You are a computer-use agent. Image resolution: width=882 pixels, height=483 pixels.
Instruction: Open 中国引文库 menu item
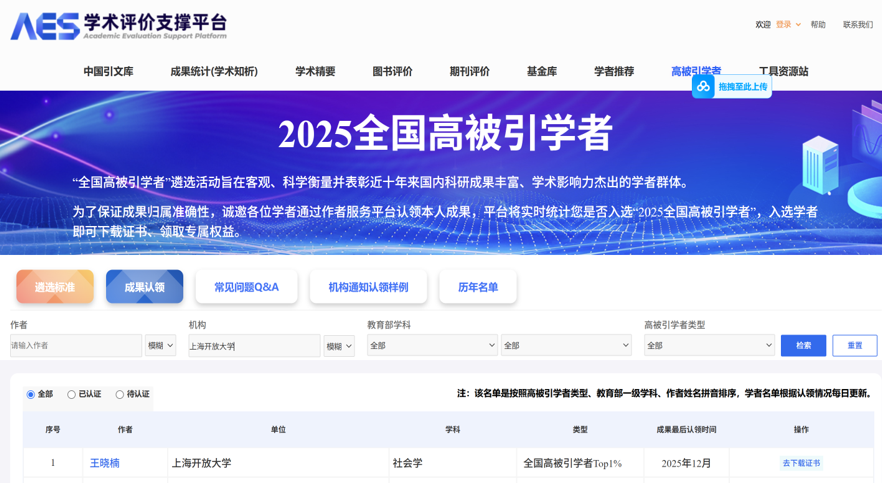108,71
